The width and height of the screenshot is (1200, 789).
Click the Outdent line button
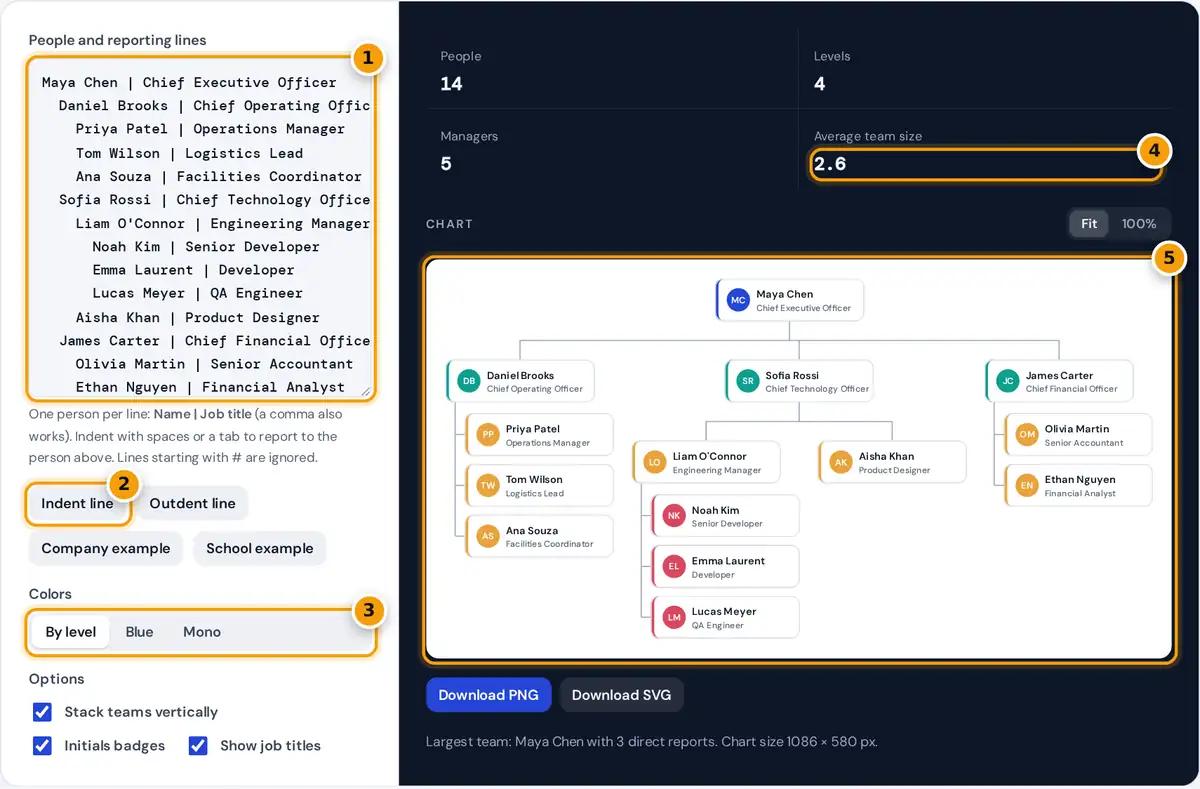[193, 503]
